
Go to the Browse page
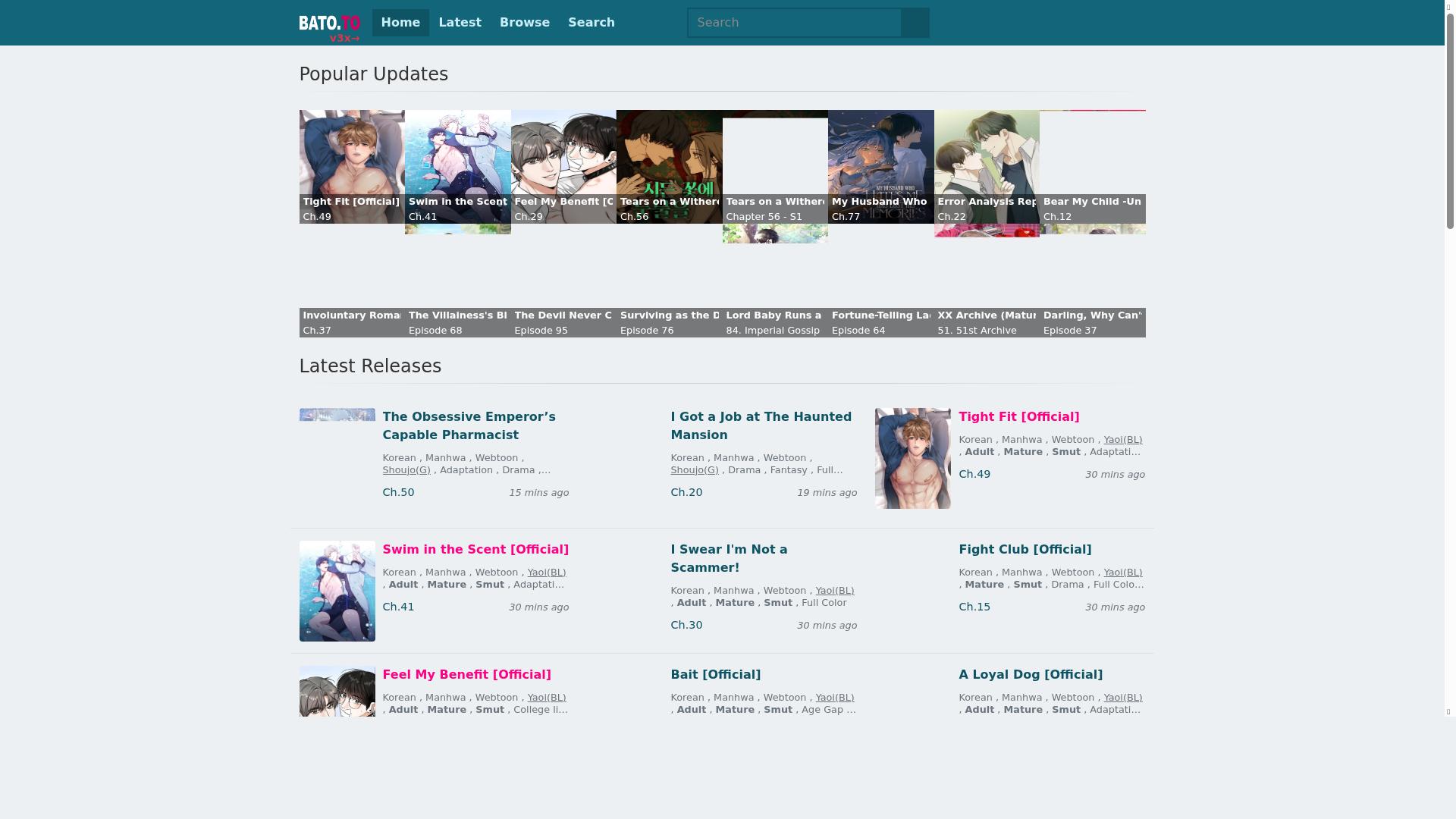(524, 23)
